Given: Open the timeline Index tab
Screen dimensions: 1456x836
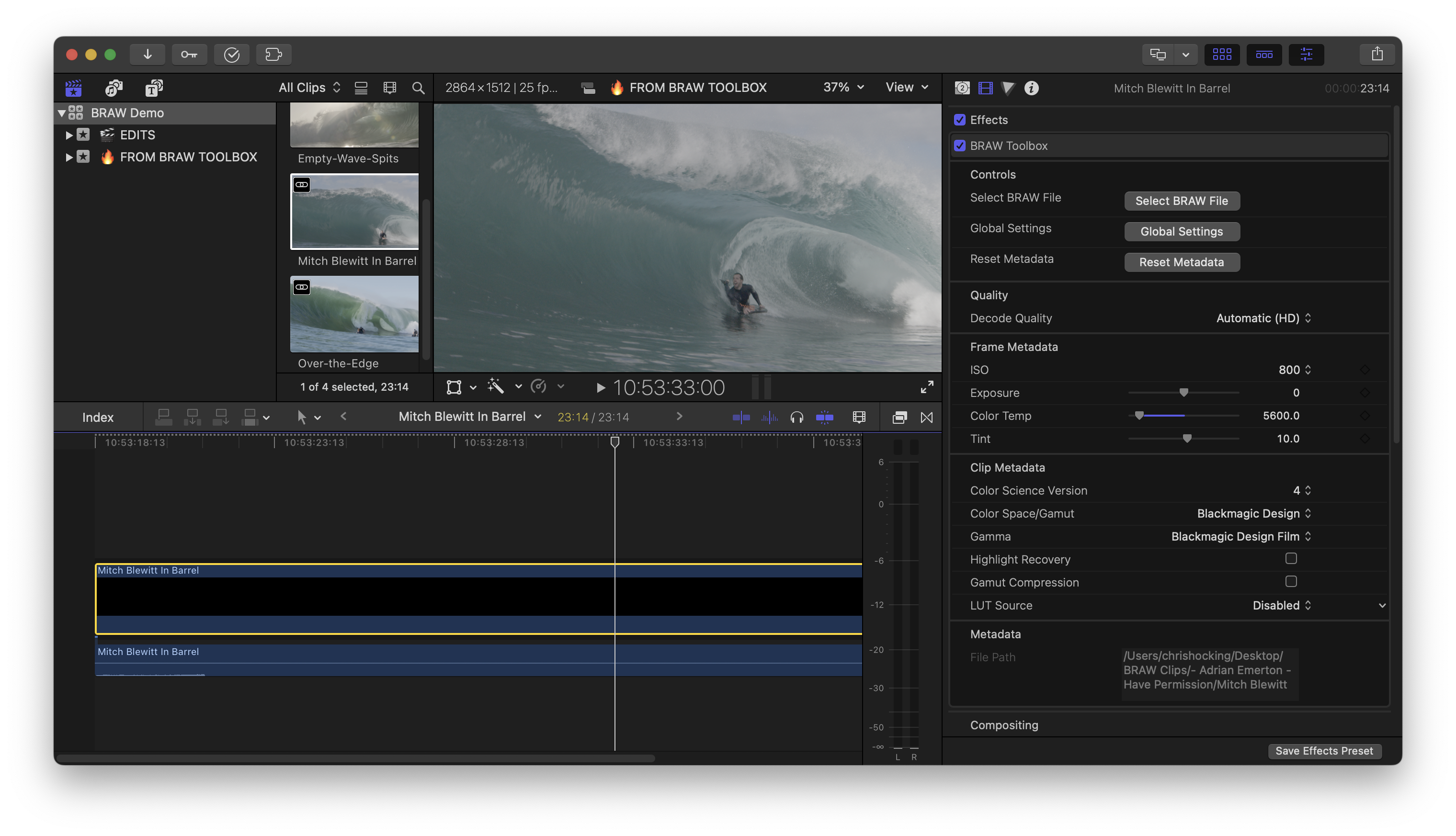Looking at the screenshot, I should [98, 418].
